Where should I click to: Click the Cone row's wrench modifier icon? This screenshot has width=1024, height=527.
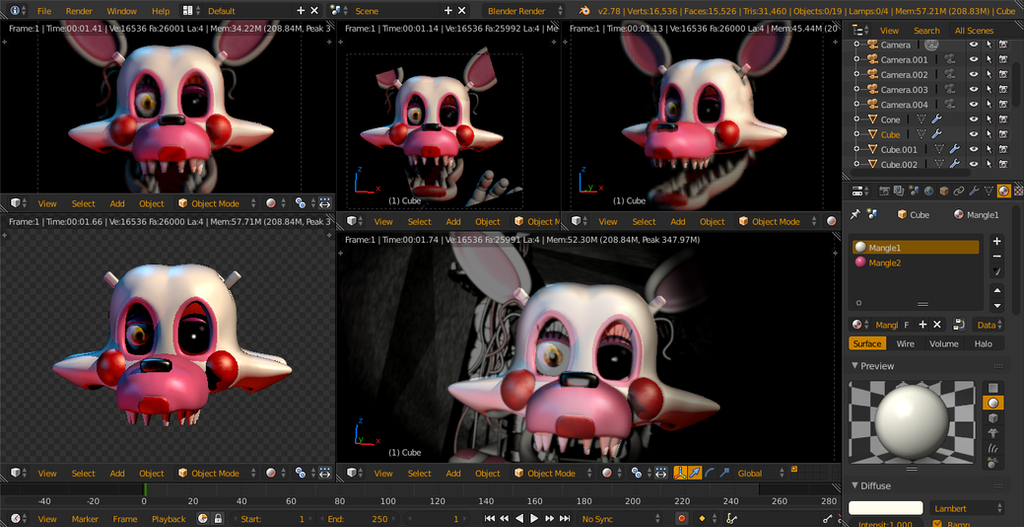tap(936, 120)
